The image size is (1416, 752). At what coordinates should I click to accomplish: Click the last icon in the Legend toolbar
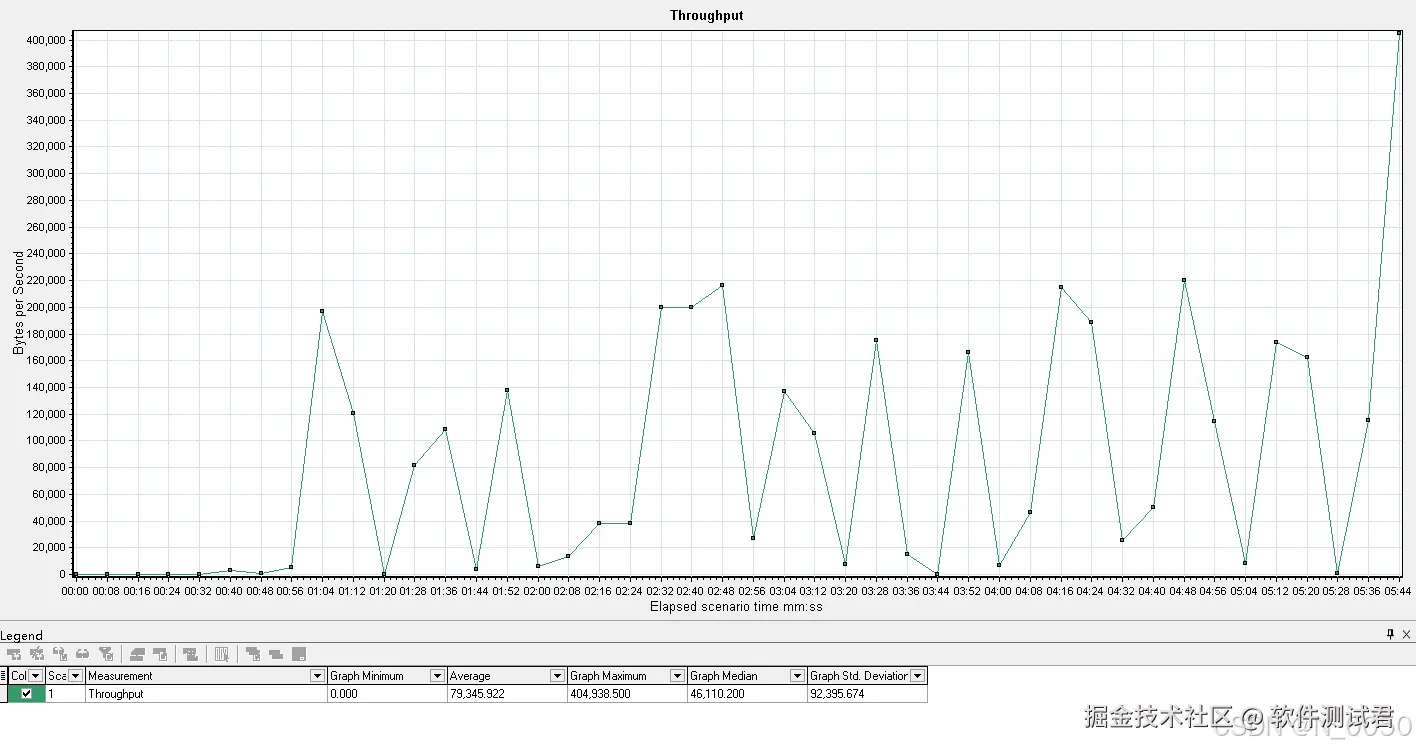pyautogui.click(x=299, y=654)
